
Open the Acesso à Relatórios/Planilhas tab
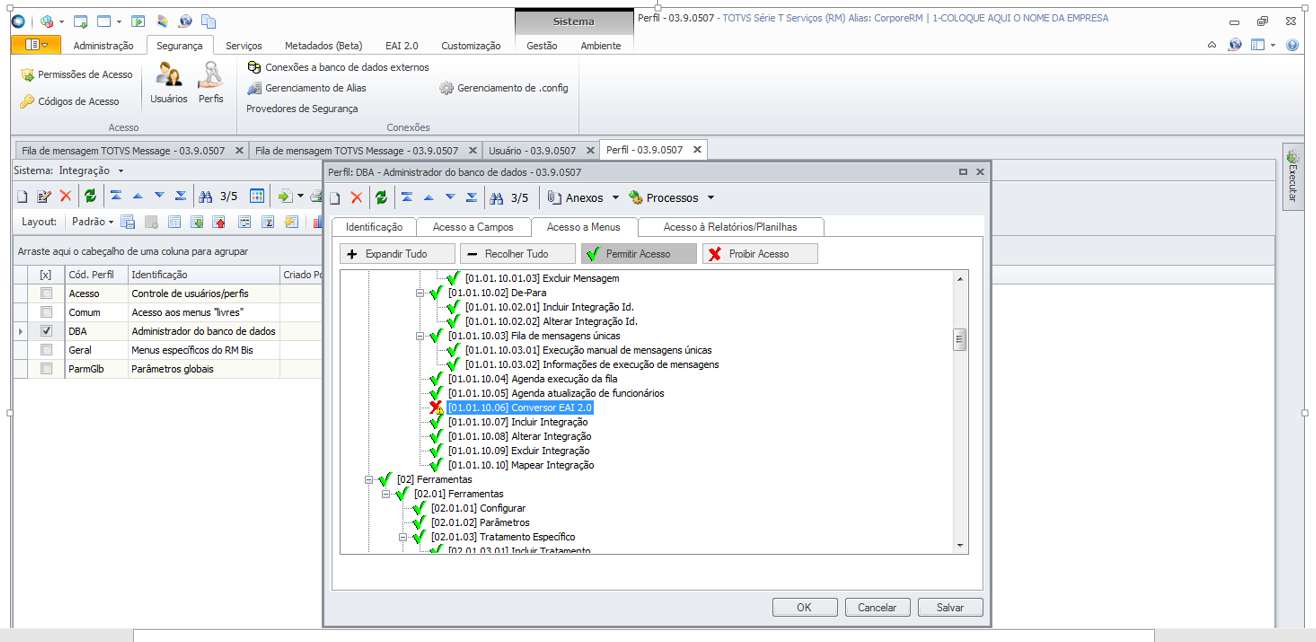[x=730, y=227]
